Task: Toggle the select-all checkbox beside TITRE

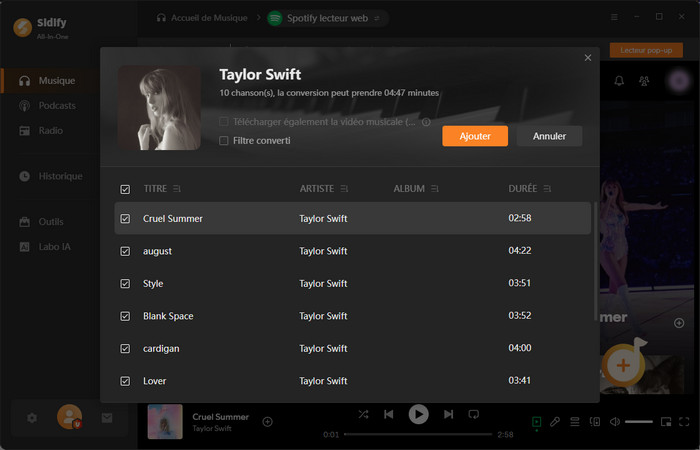Action: [x=125, y=189]
